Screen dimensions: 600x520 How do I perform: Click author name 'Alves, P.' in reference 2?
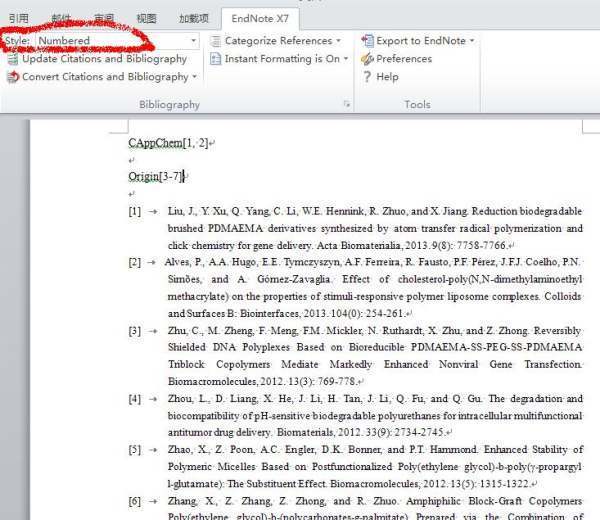pos(184,262)
